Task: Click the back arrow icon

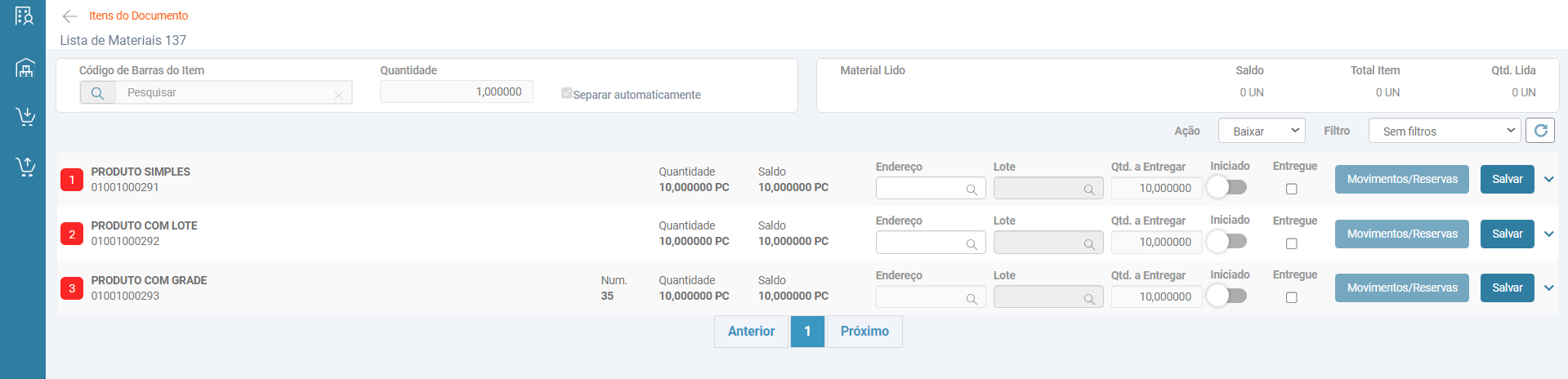Action: pyautogui.click(x=70, y=16)
